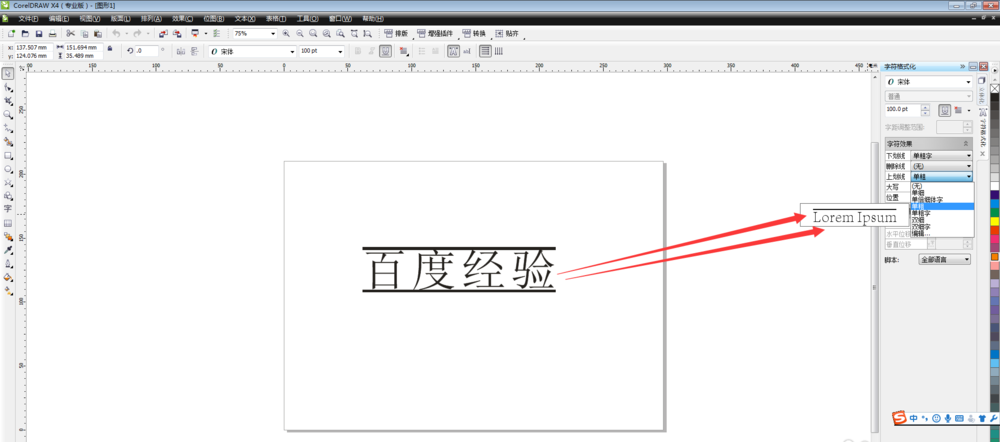This screenshot has height=442, width=1000.
Task: Click the New document icon
Action: 11,33
